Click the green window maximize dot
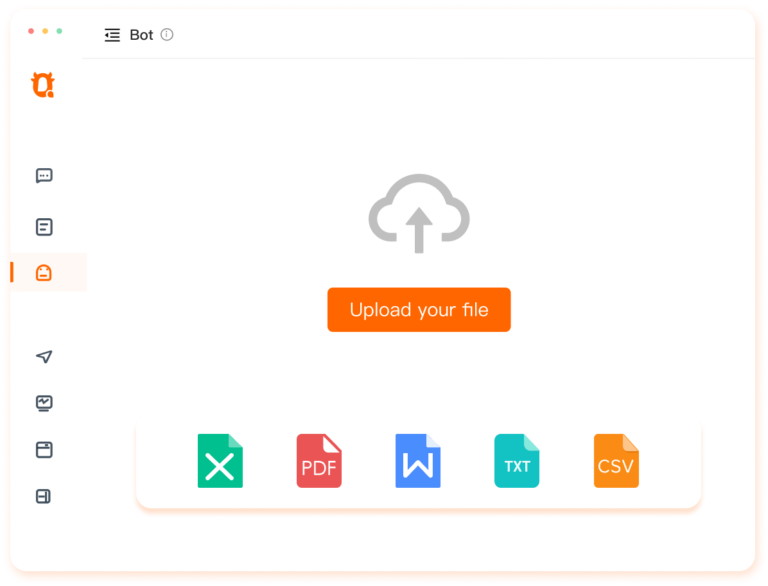The width and height of the screenshot is (768, 586). (x=59, y=31)
